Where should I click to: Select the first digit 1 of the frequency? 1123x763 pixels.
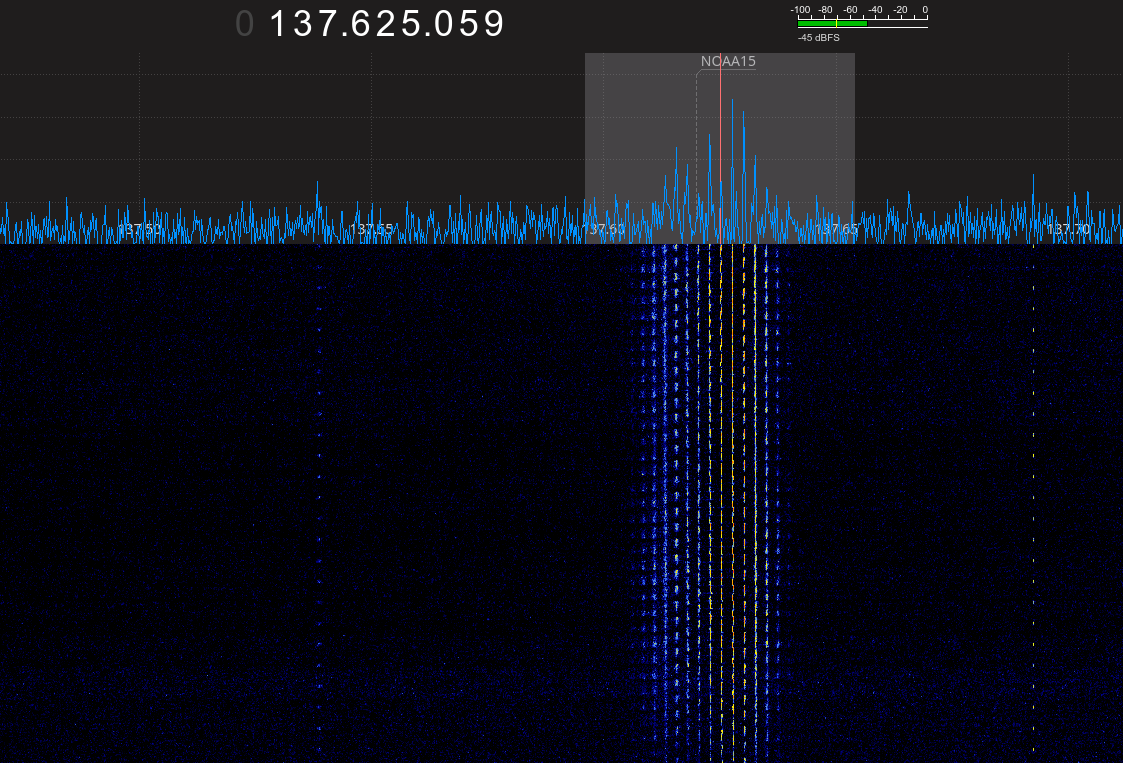[x=279, y=24]
